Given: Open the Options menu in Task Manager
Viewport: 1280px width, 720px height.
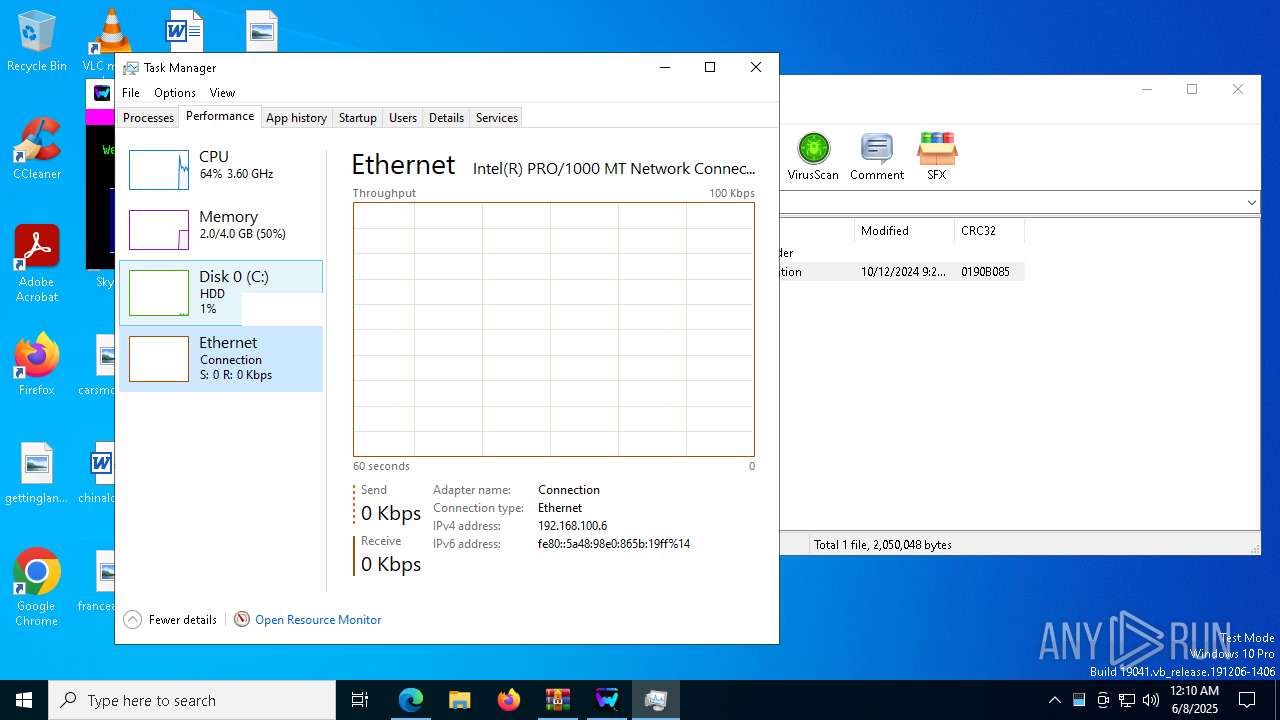Looking at the screenshot, I should coord(175,93).
